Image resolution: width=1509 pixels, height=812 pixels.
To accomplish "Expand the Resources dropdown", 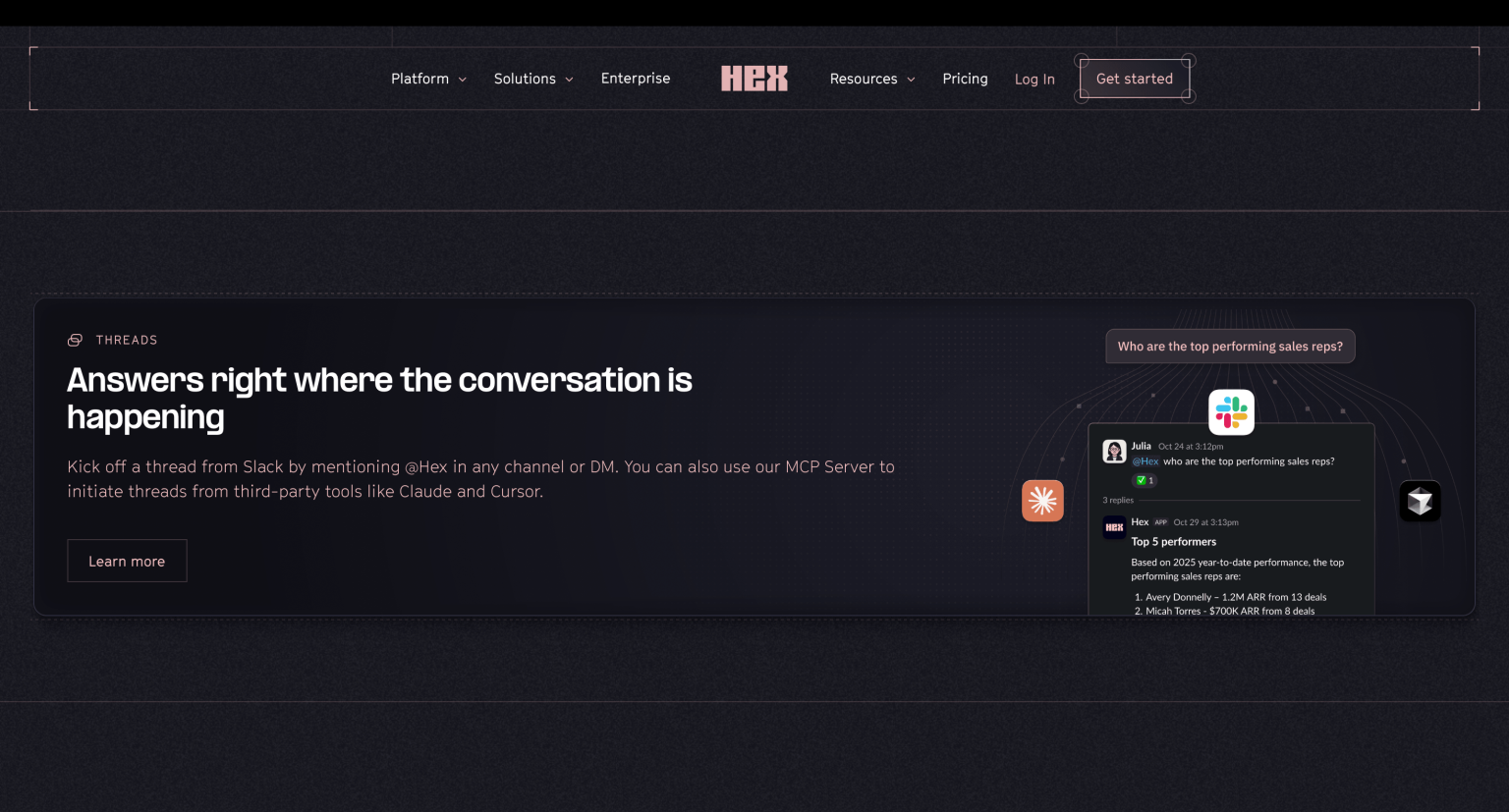I will 872,79.
